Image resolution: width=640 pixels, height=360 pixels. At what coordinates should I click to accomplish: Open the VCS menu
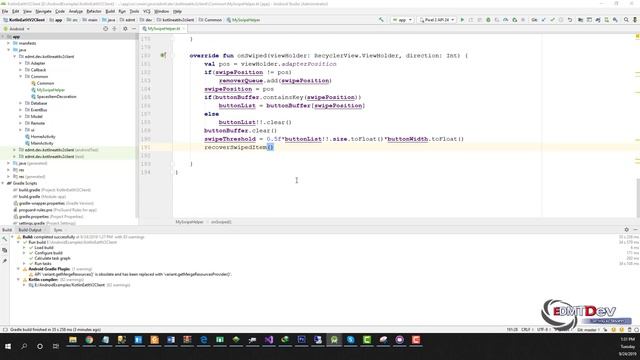pos(147,11)
